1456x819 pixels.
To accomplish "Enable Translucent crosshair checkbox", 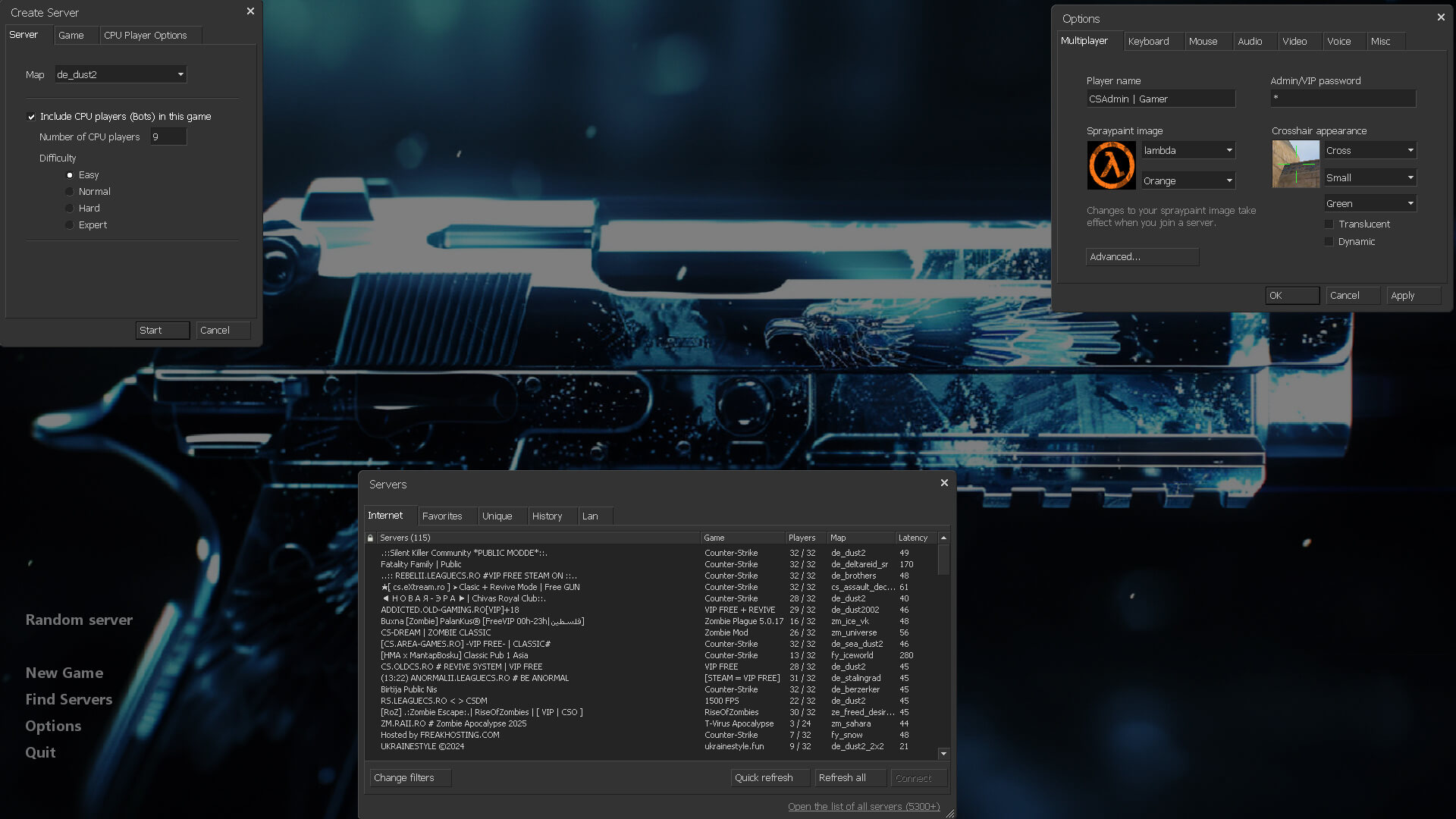I will (x=1329, y=224).
